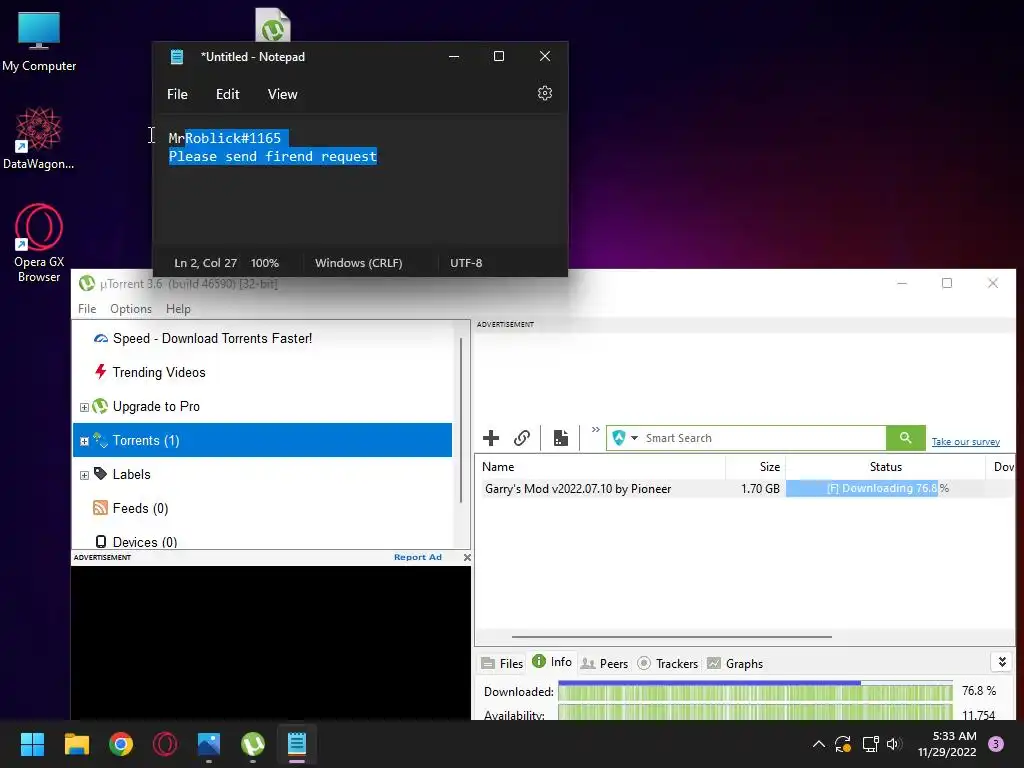
Task: Open the uTorrent Options menu
Action: tap(131, 309)
